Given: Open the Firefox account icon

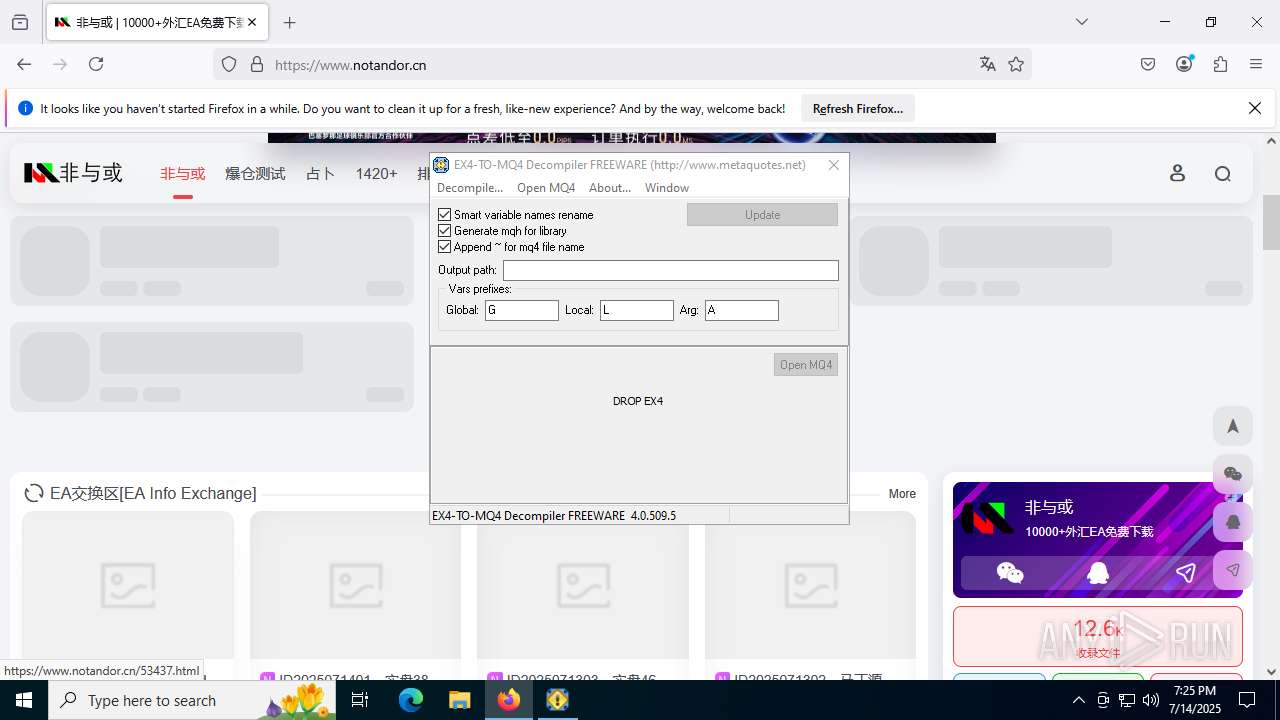Looking at the screenshot, I should point(1185,64).
